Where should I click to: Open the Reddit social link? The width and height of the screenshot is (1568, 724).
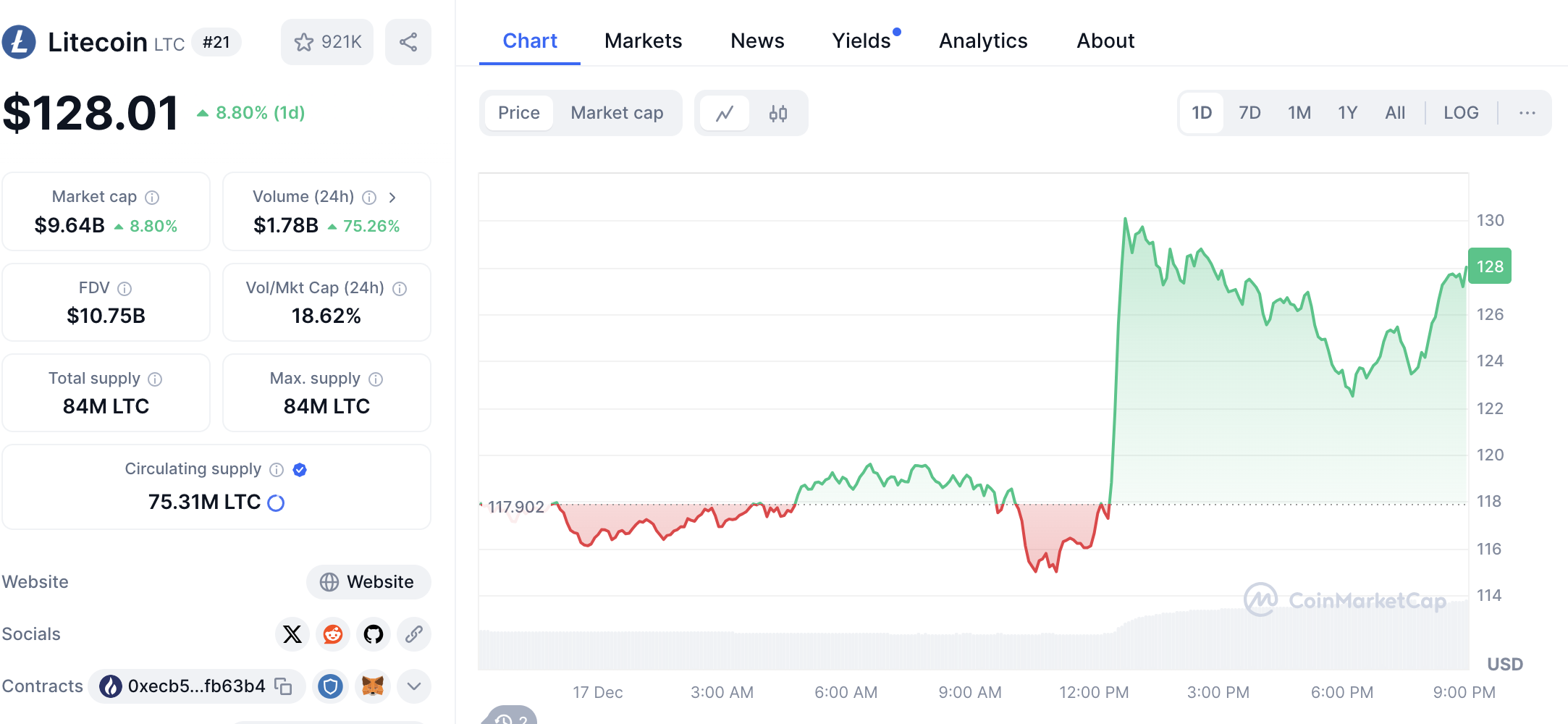(333, 634)
